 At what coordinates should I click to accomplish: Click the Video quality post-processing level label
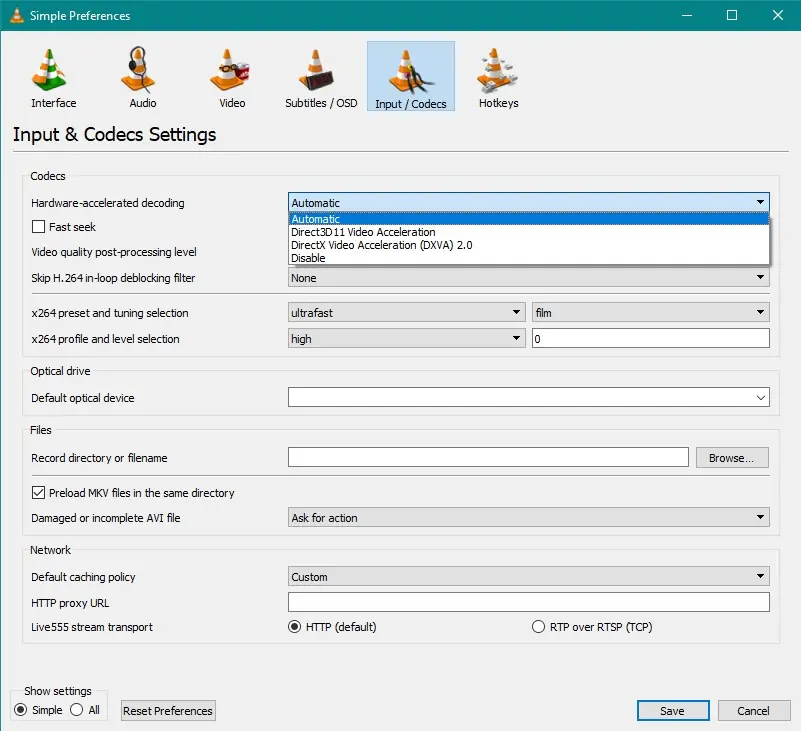pyautogui.click(x=114, y=252)
